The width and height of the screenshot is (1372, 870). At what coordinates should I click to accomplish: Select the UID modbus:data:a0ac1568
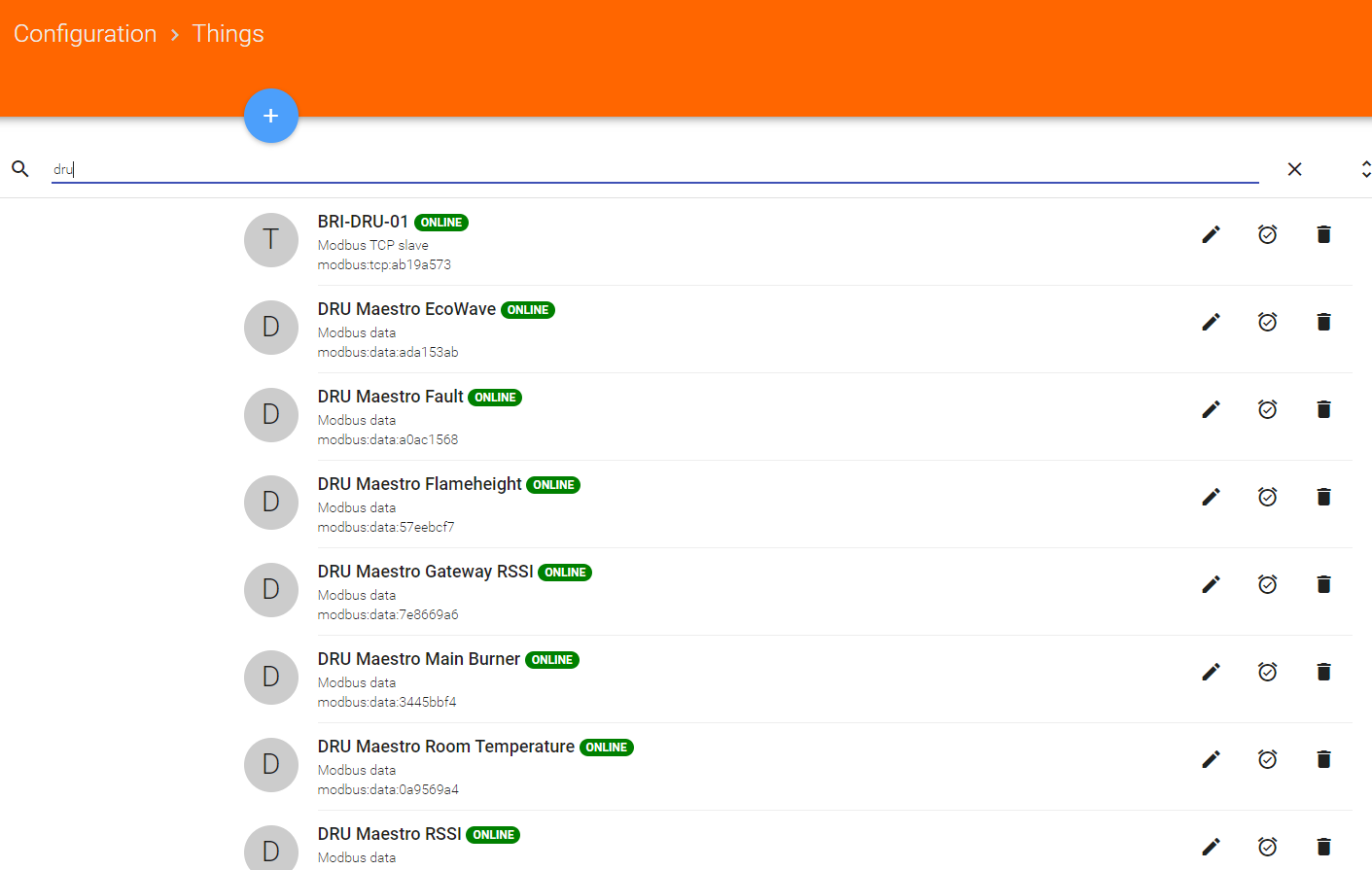pyautogui.click(x=388, y=439)
